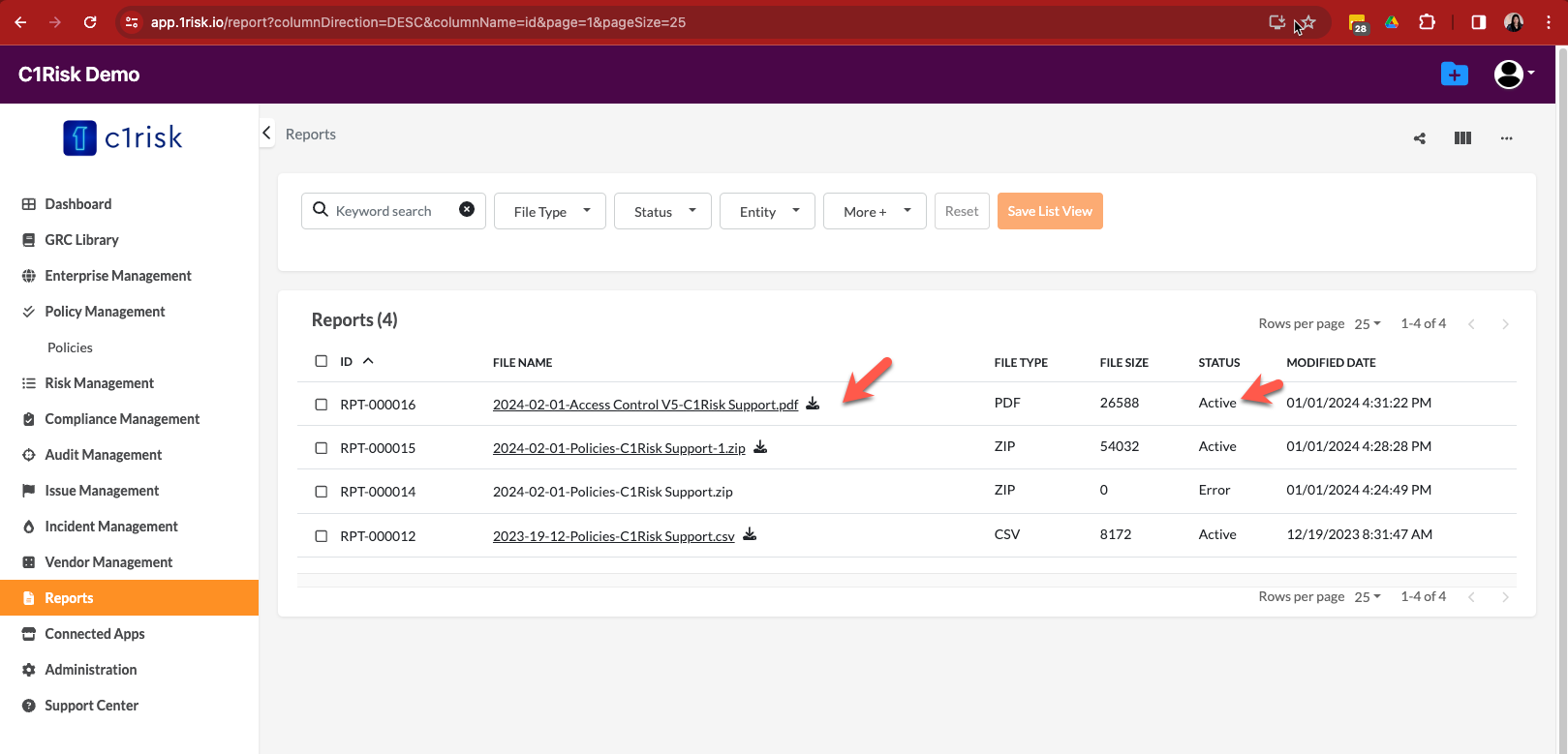Open the user profile avatar menu

point(1514,74)
